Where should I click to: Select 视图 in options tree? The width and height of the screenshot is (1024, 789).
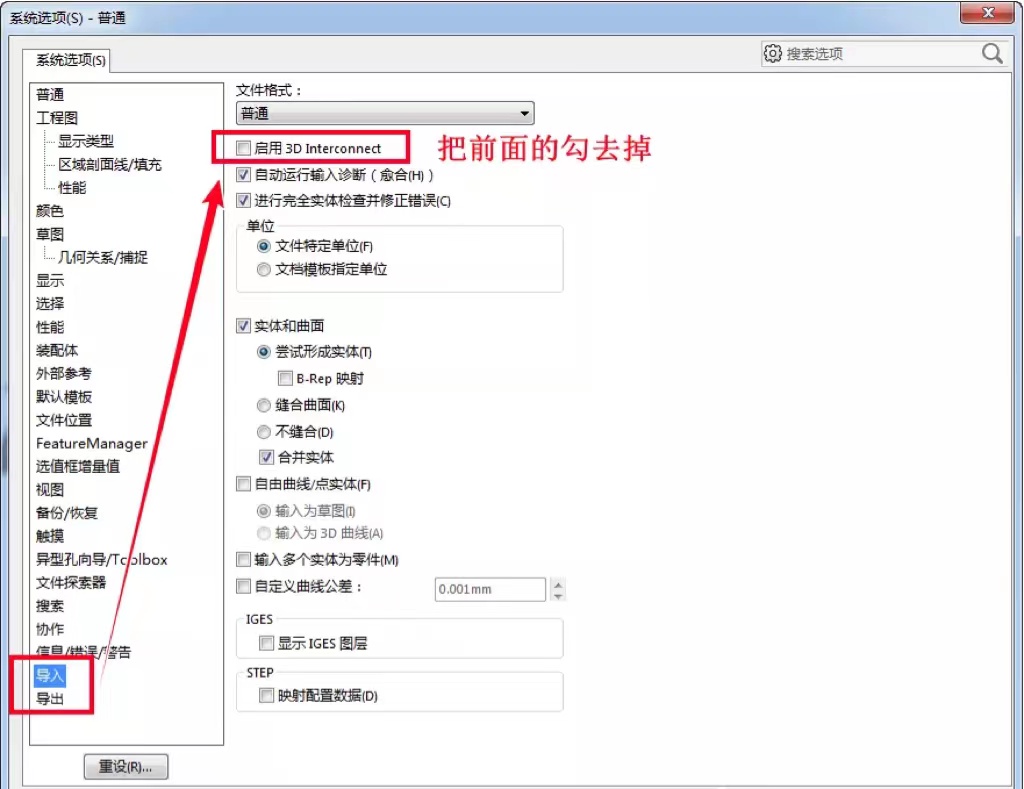pyautogui.click(x=50, y=490)
